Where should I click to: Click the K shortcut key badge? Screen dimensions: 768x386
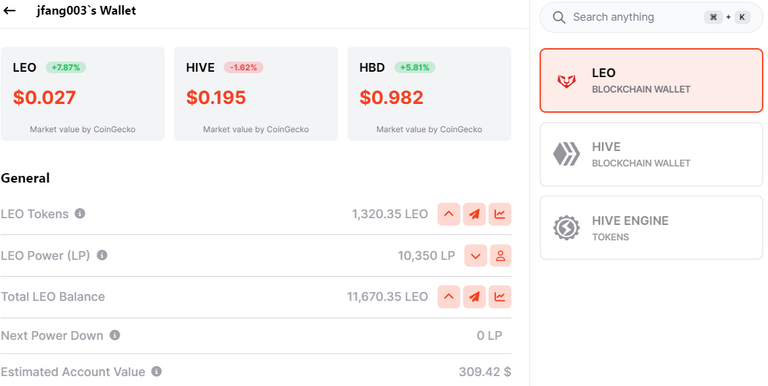point(742,17)
